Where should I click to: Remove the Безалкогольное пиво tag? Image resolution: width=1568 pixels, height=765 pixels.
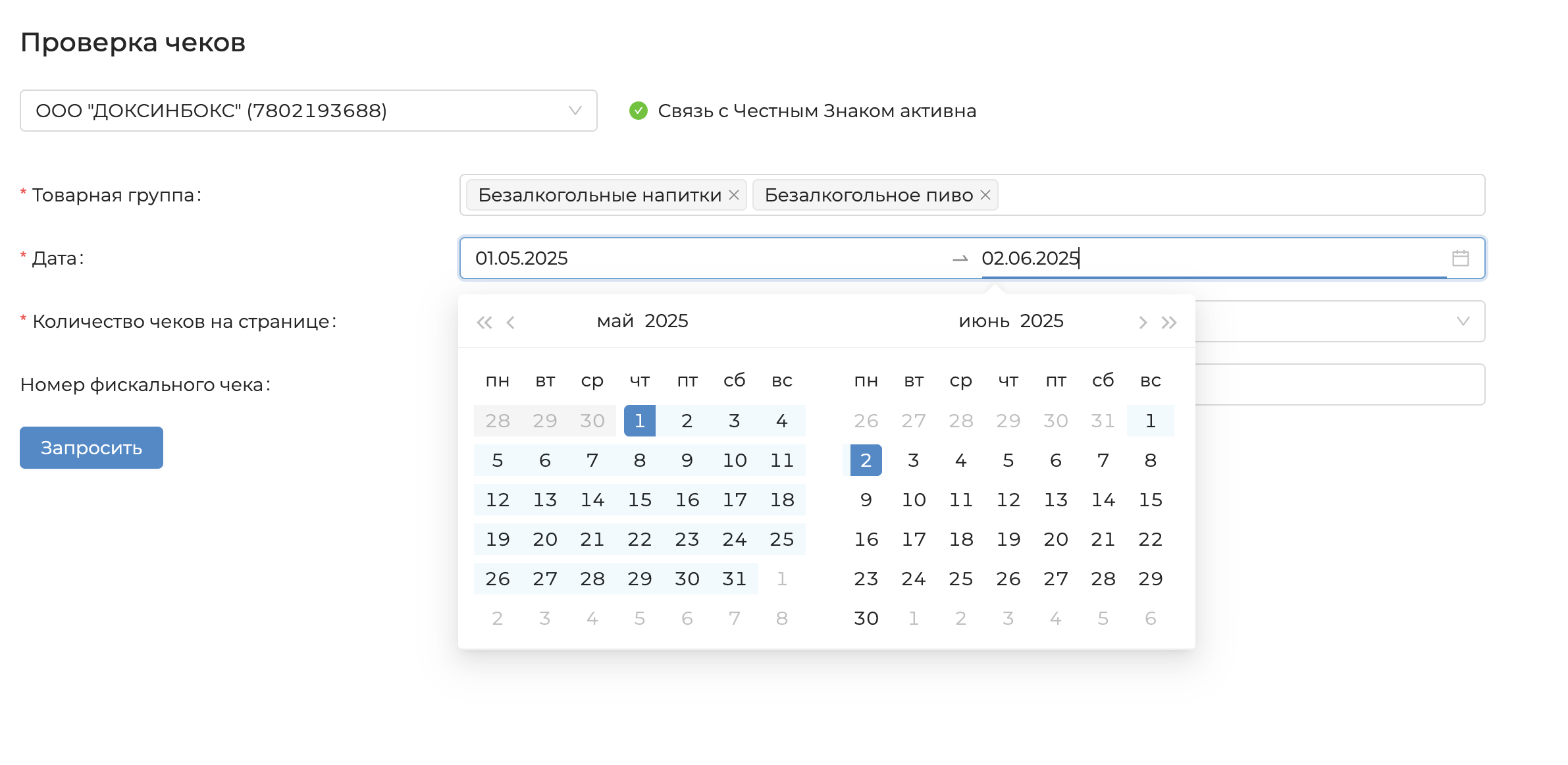[x=985, y=195]
